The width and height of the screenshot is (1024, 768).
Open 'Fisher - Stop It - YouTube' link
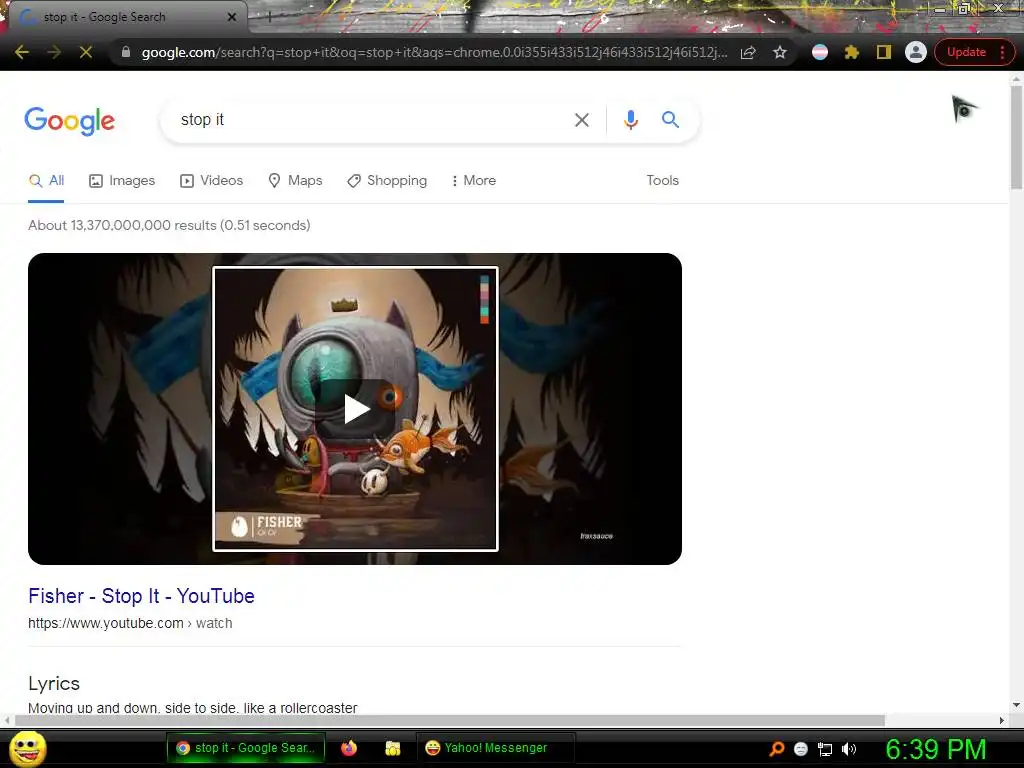pos(141,596)
